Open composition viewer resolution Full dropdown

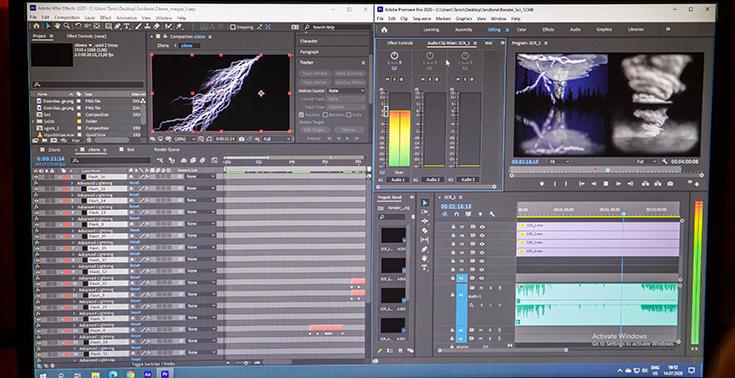coord(277,139)
